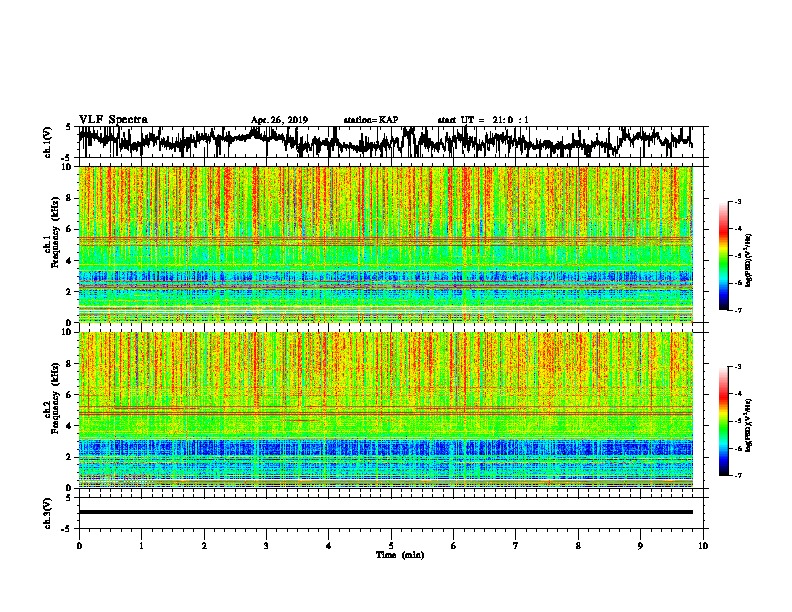Click the "-7" tick on ch.1 colorbar
The image size is (792, 612).
(x=738, y=310)
